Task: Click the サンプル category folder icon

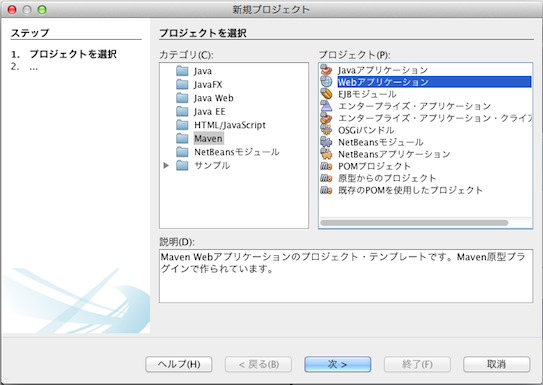Action: pos(182,165)
